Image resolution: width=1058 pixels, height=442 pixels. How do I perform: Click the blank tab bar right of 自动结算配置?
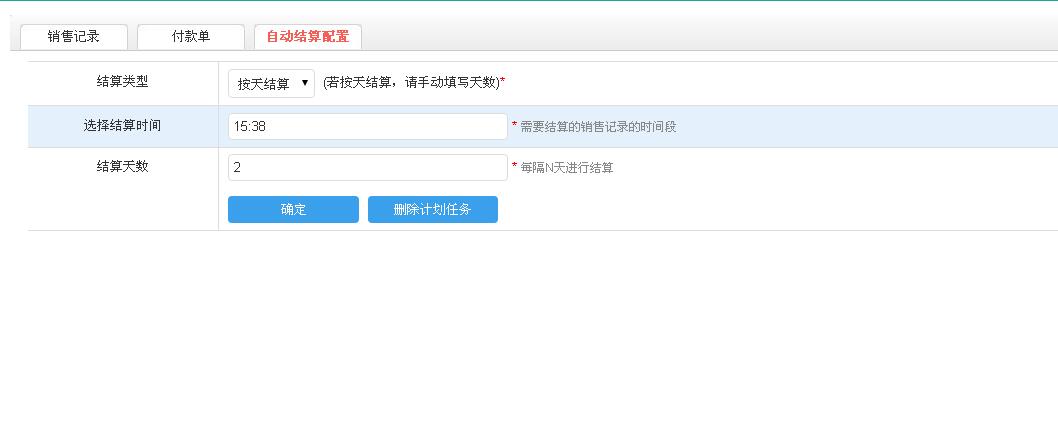point(700,37)
